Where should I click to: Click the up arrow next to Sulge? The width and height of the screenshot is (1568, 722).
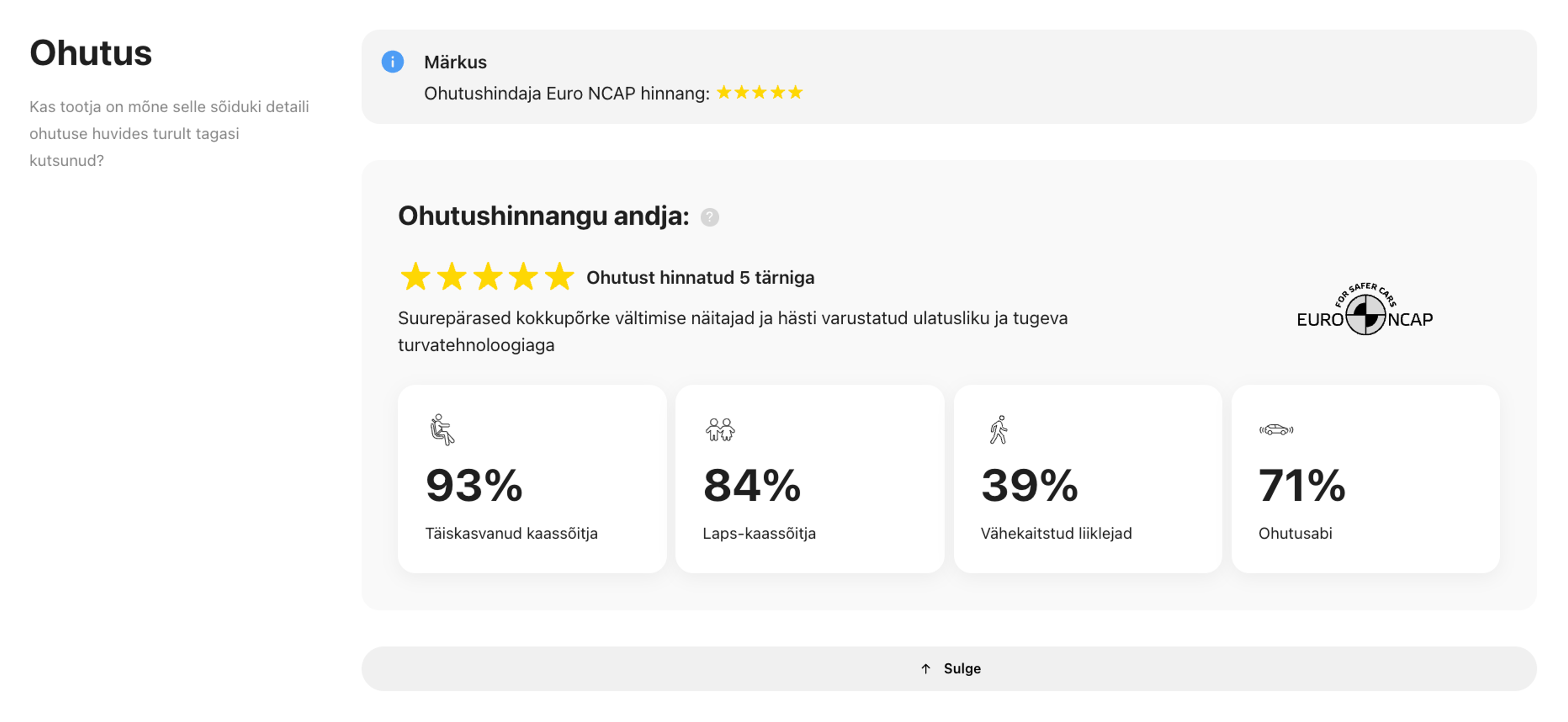point(926,669)
